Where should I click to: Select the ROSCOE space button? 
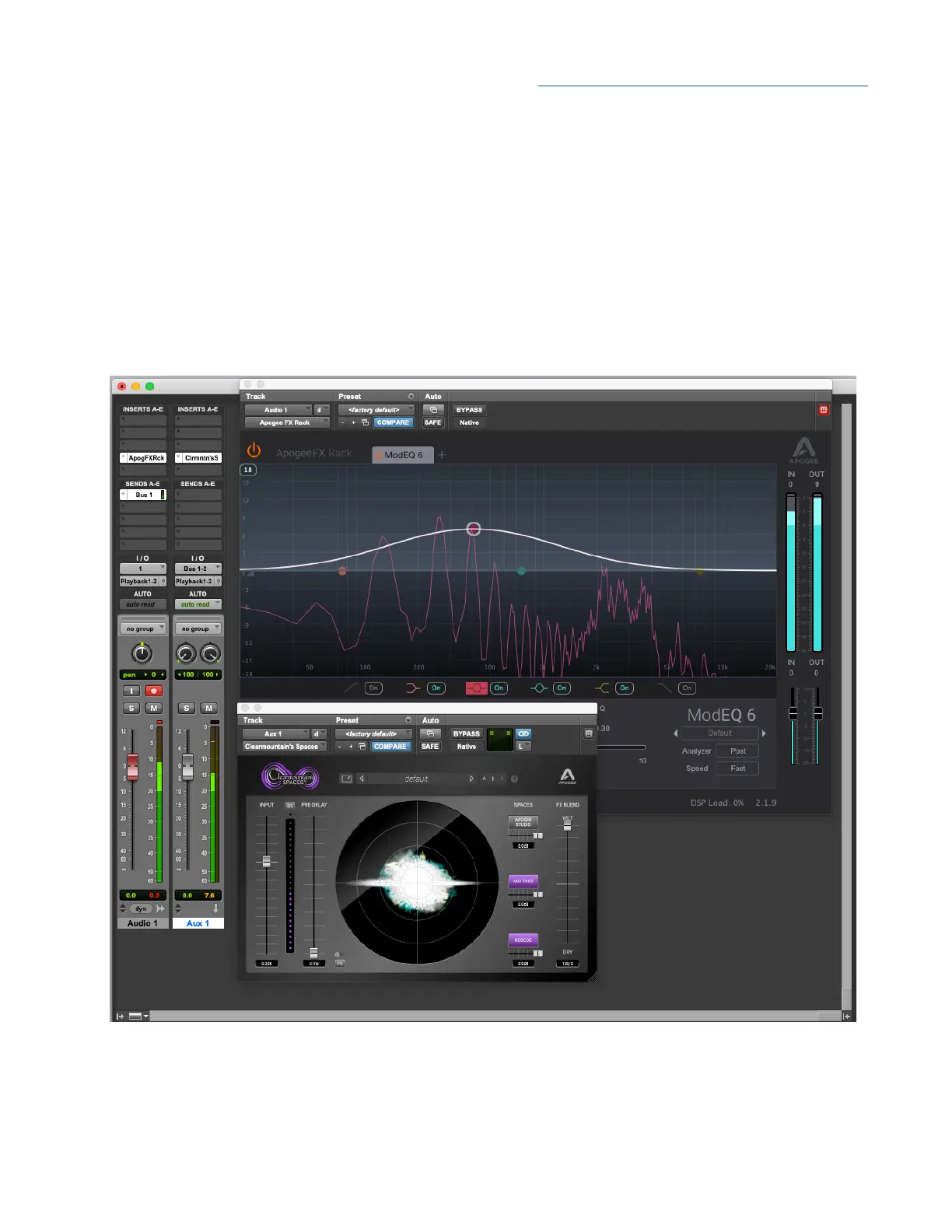point(523,940)
